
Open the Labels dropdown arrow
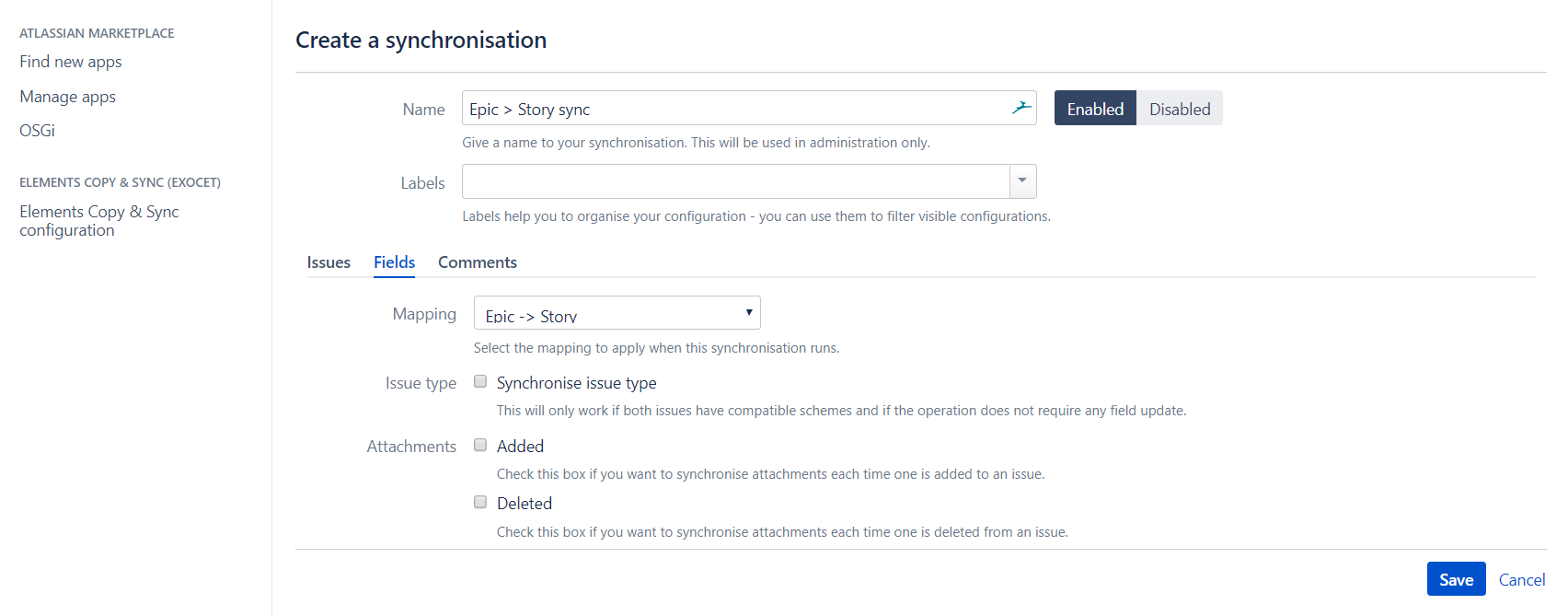coord(1022,181)
